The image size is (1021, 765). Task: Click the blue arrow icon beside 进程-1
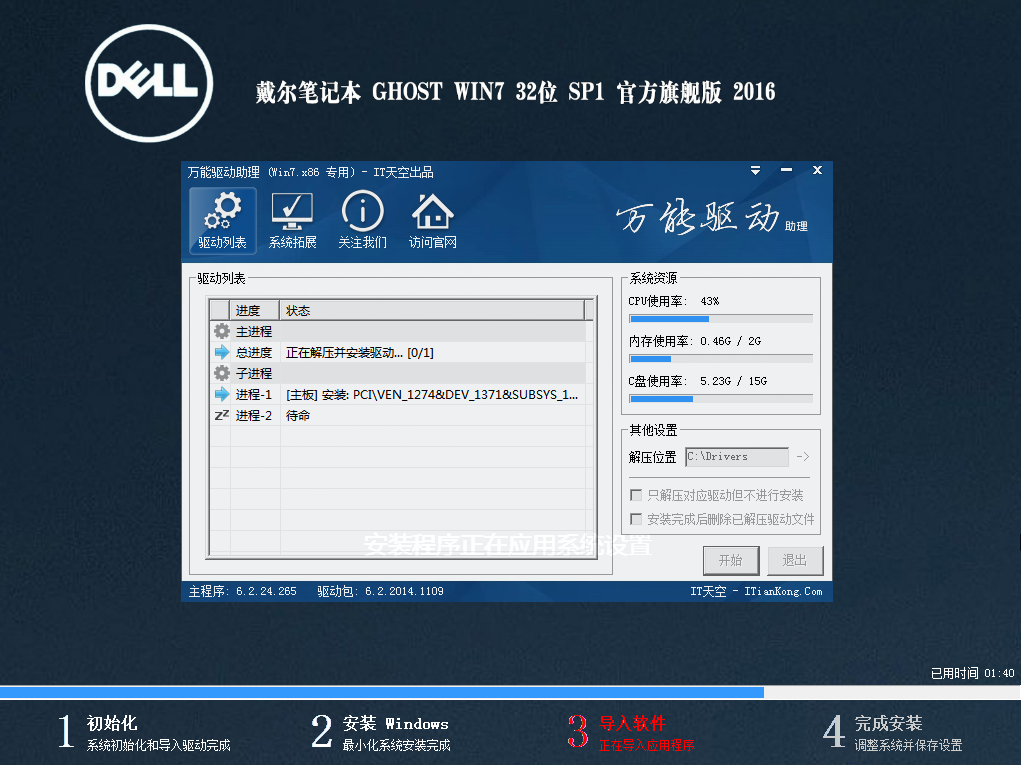tap(222, 394)
